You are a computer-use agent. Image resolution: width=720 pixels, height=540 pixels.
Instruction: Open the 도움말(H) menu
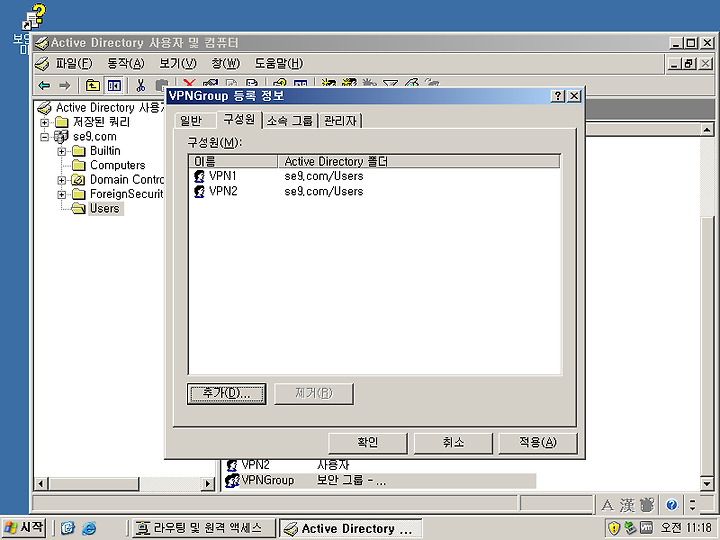pos(279,63)
